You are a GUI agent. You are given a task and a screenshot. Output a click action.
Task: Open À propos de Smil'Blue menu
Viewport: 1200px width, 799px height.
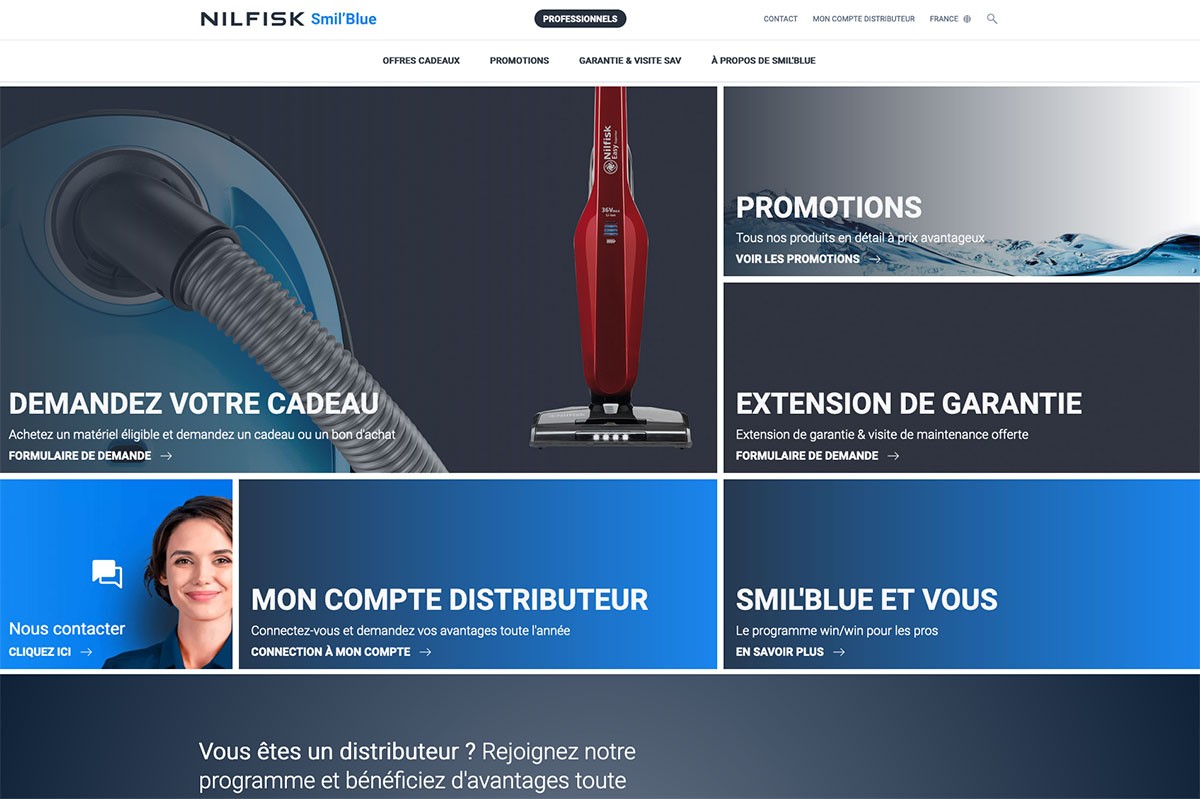[763, 61]
